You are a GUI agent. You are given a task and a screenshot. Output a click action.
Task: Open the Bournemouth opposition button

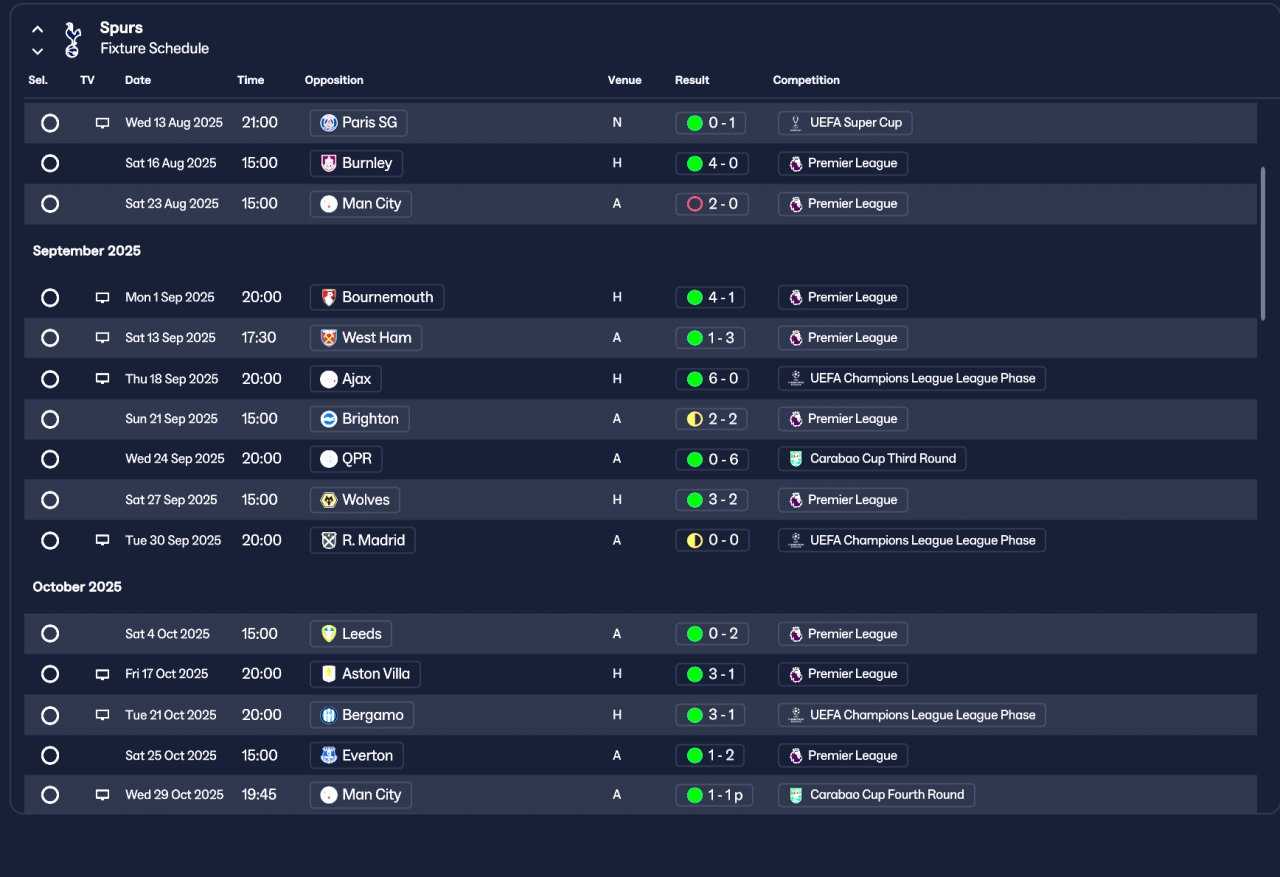click(377, 297)
